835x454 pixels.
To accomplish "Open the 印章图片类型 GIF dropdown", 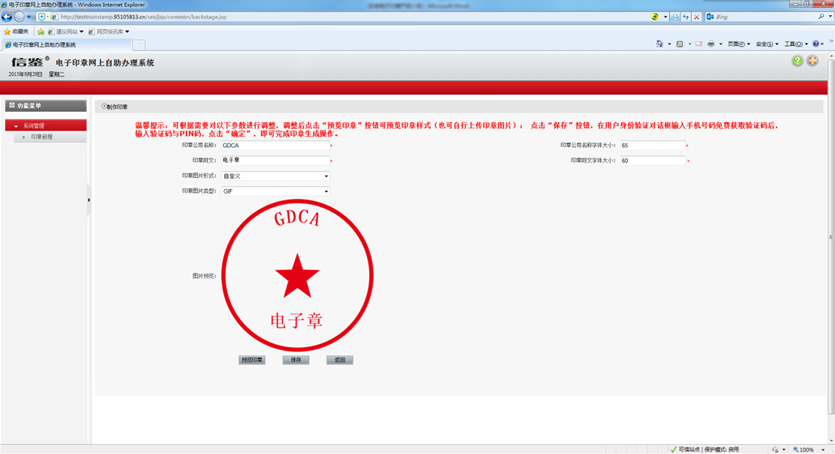I will 275,191.
